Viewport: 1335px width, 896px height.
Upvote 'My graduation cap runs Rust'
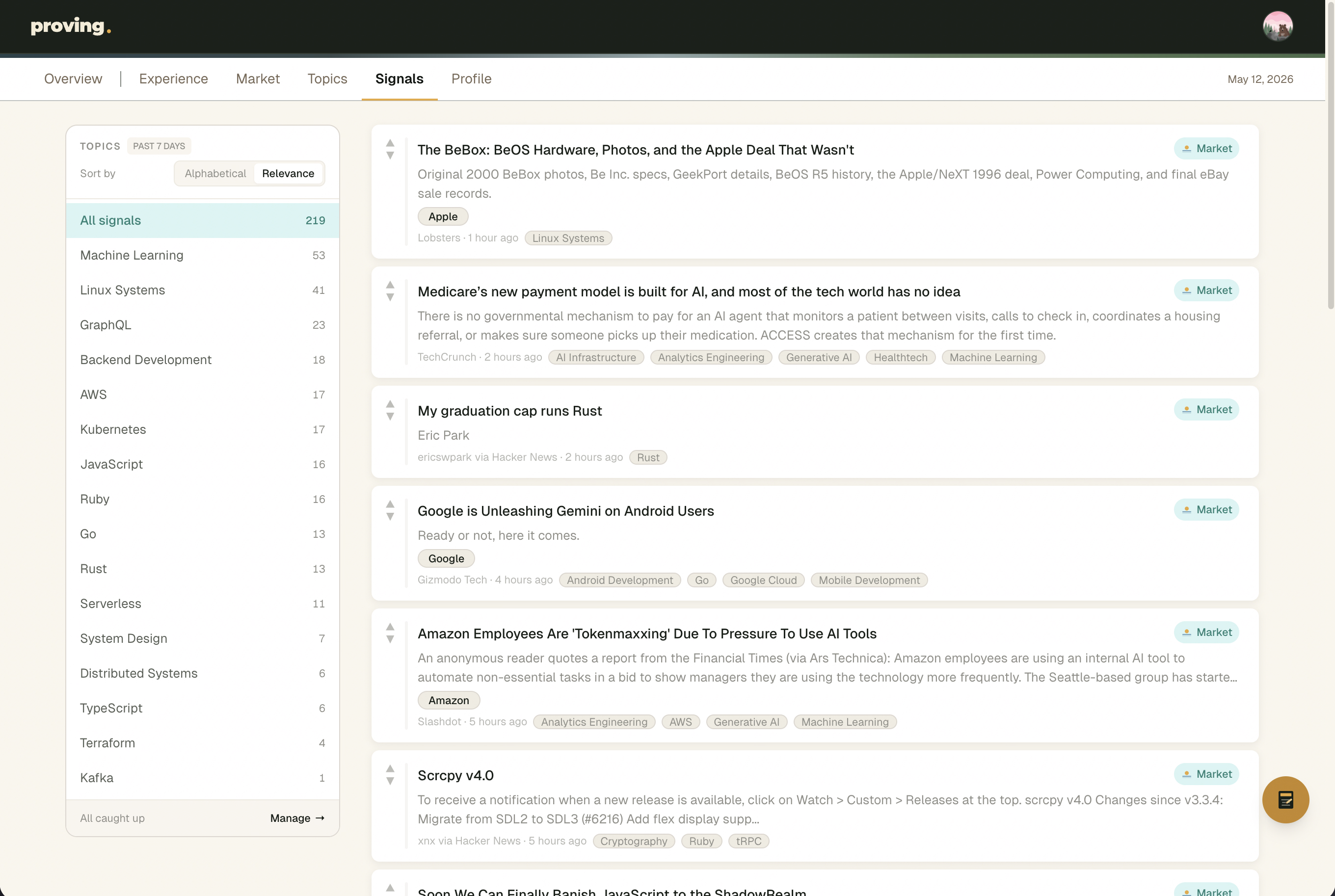point(390,404)
